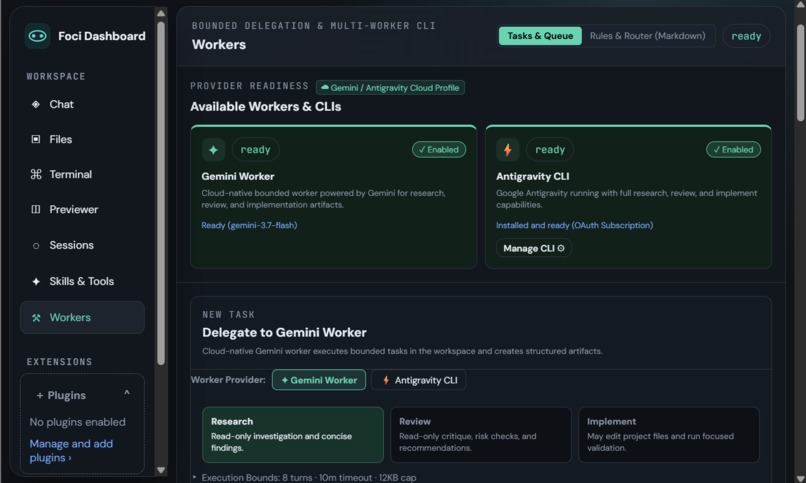Select Gemini Worker as worker provider
This screenshot has height=483, width=806.
pos(319,380)
